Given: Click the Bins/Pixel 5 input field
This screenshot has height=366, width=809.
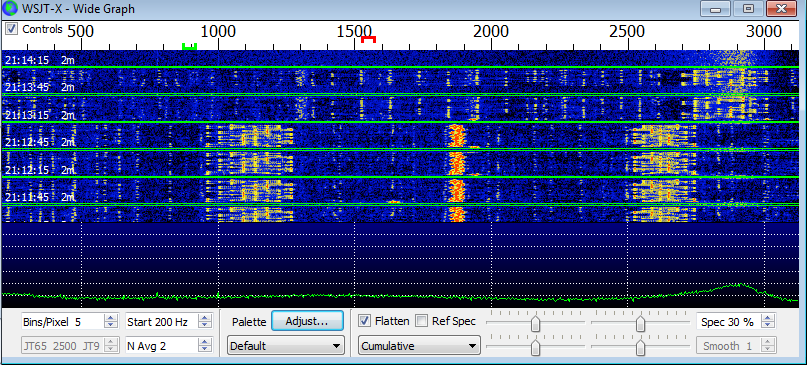Looking at the screenshot, I should point(63,322).
